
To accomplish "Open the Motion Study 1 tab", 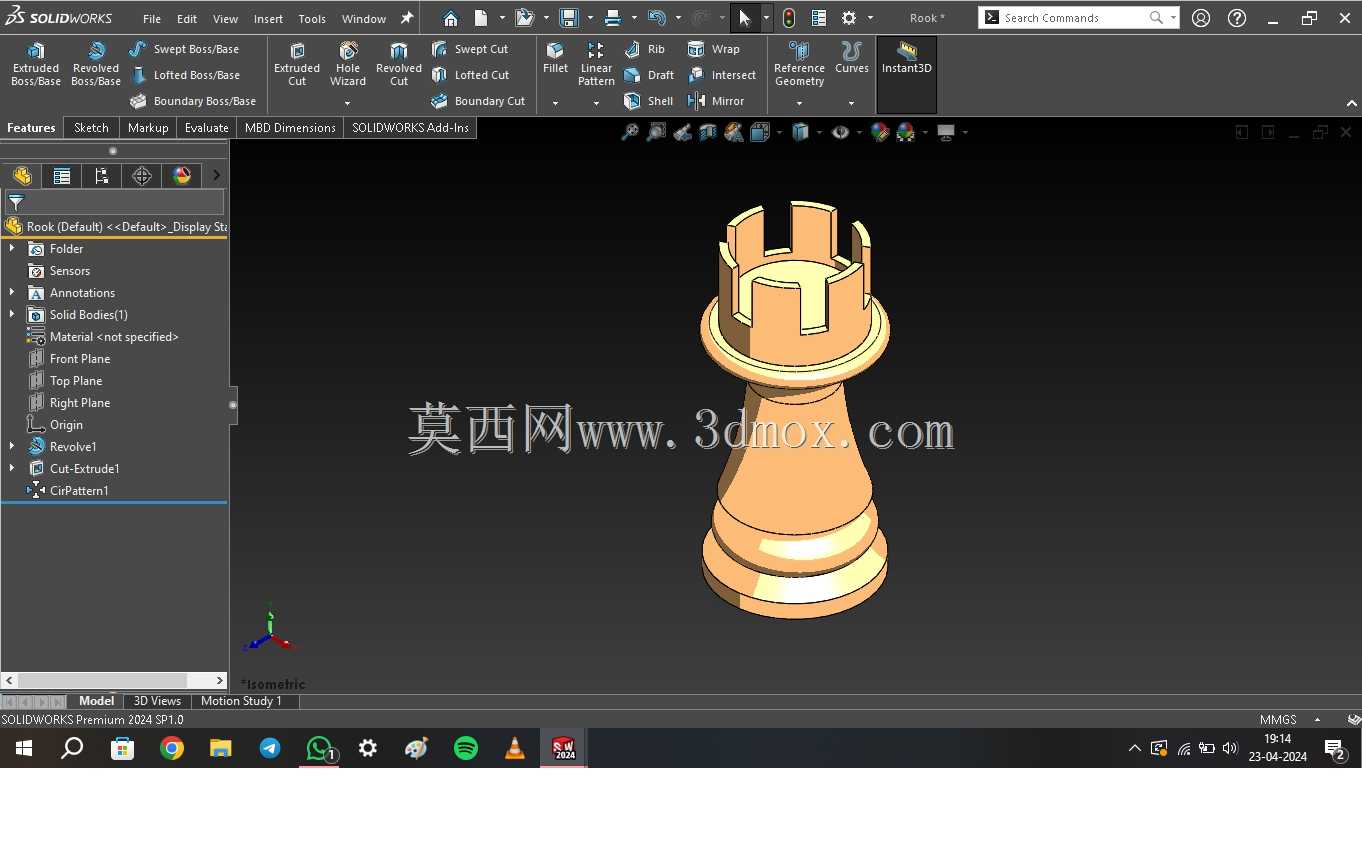I will coord(241,701).
